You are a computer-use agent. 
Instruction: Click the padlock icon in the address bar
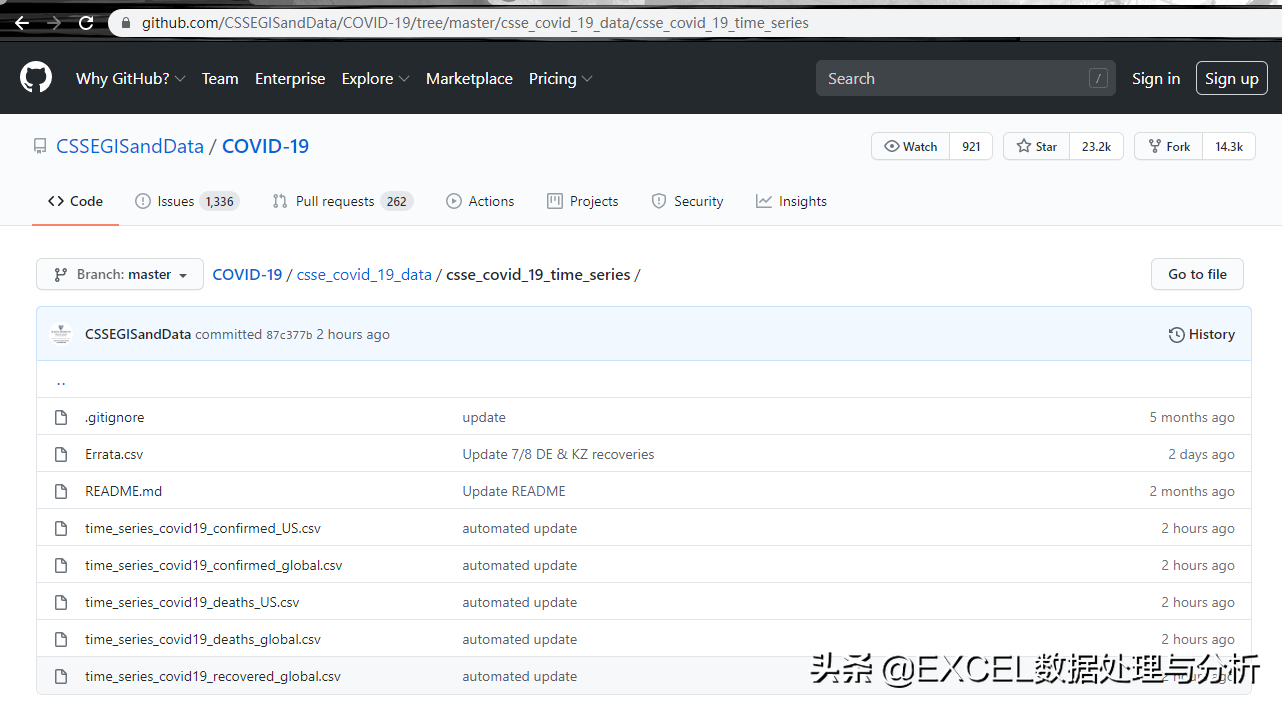coord(126,23)
